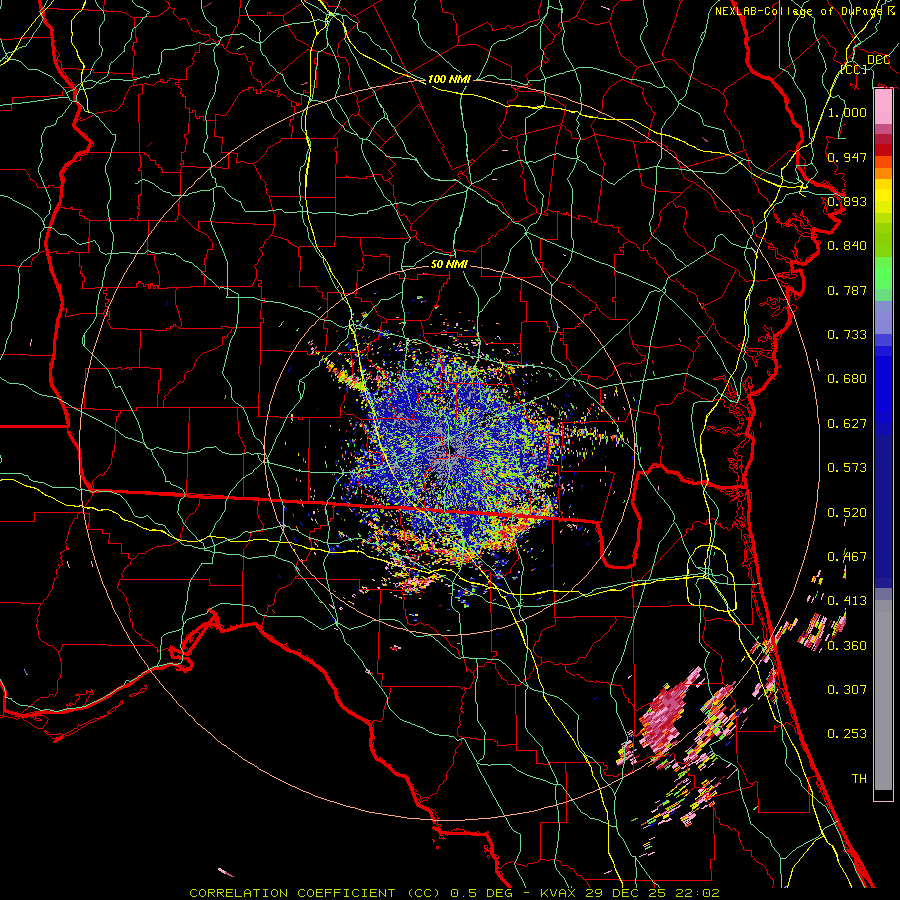
Task: Click the 0.893 legend value
Action: [847, 201]
